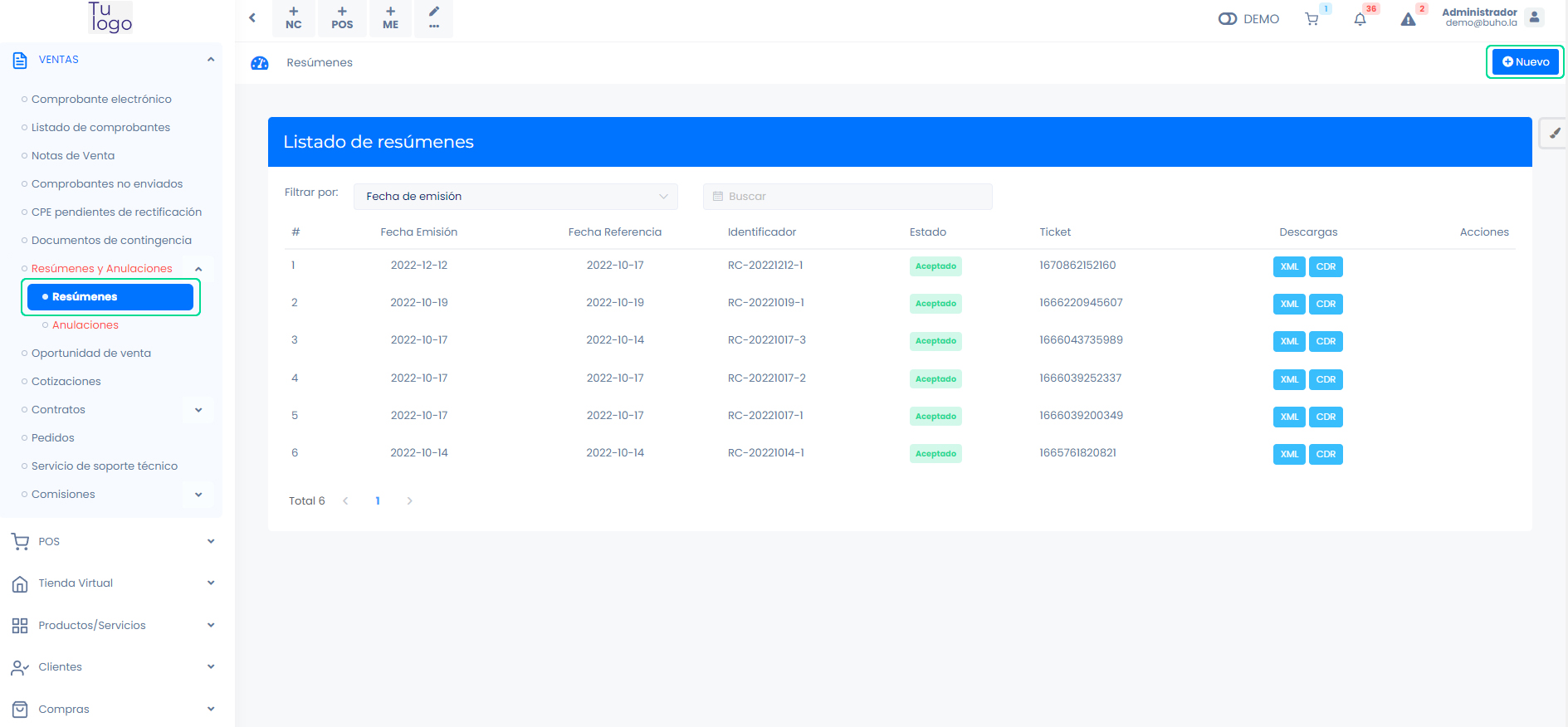Open the Fecha de emisión filter dropdown

click(x=515, y=197)
